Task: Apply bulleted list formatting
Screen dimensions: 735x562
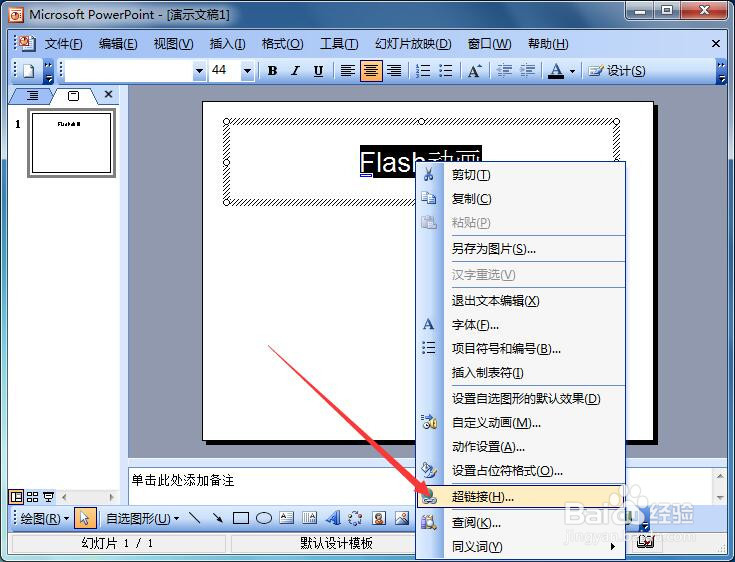Action: pyautogui.click(x=445, y=71)
